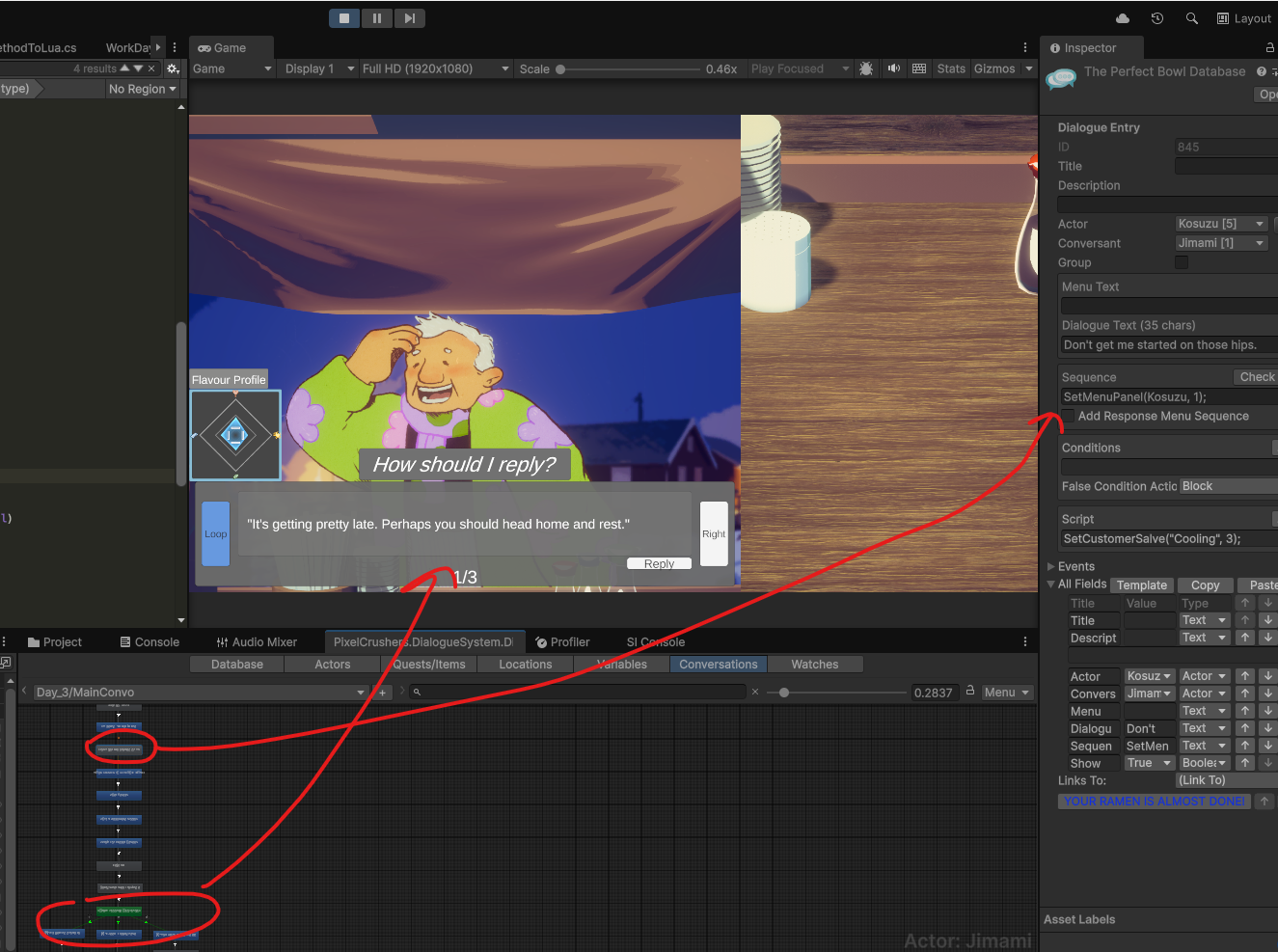Open the Actor Kosuzu [5] dropdown

pyautogui.click(x=1221, y=224)
